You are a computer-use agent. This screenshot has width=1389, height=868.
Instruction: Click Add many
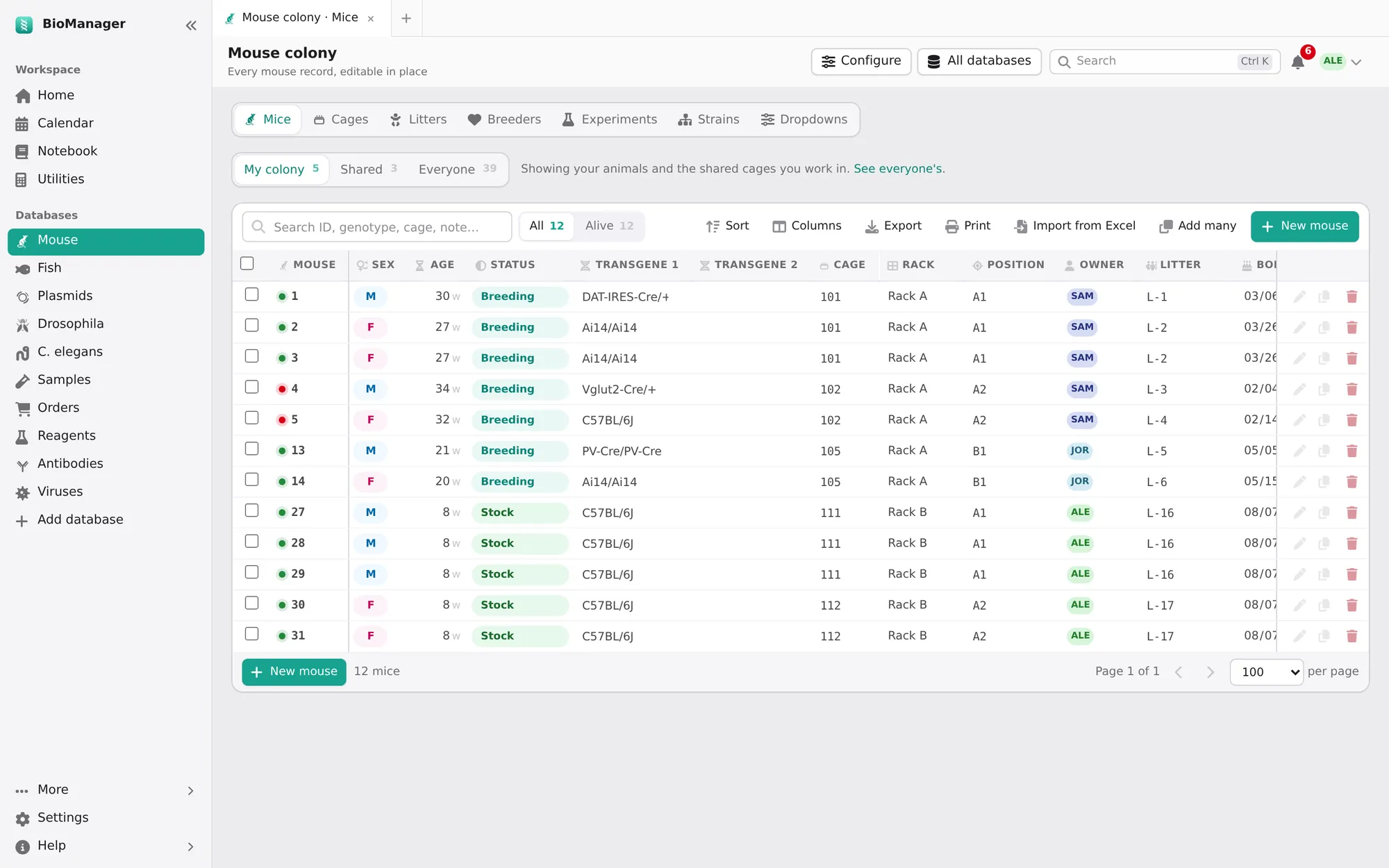coord(1198,226)
